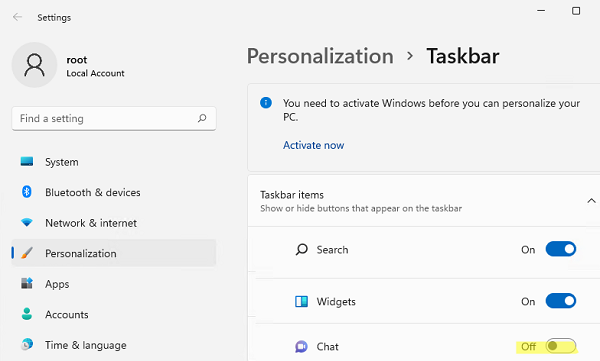Image resolution: width=600 pixels, height=361 pixels.
Task: Click the Local Account label
Action: (x=95, y=73)
